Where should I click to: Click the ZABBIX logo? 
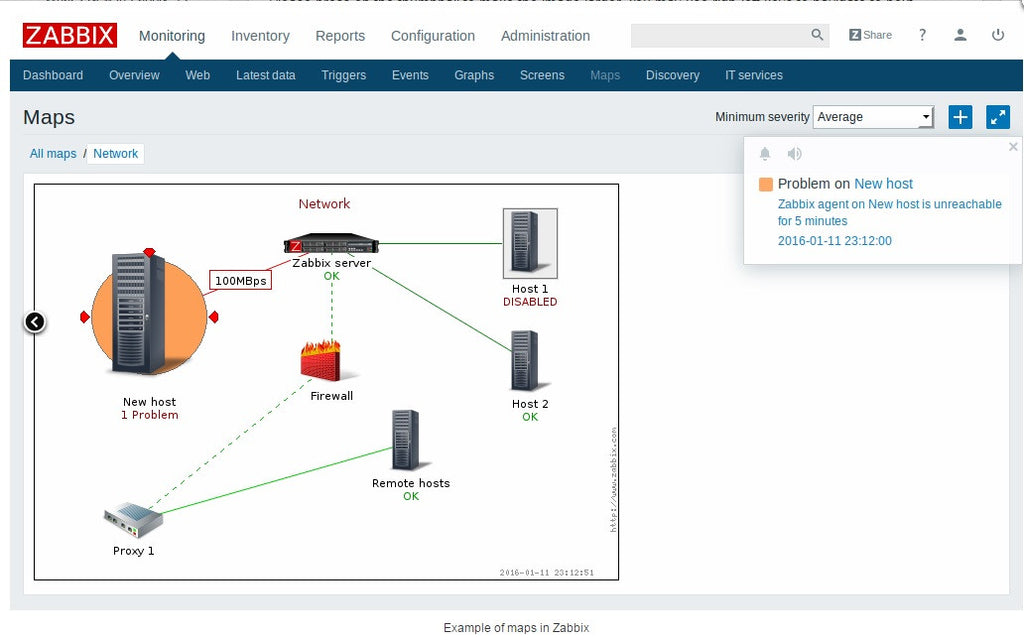point(69,35)
